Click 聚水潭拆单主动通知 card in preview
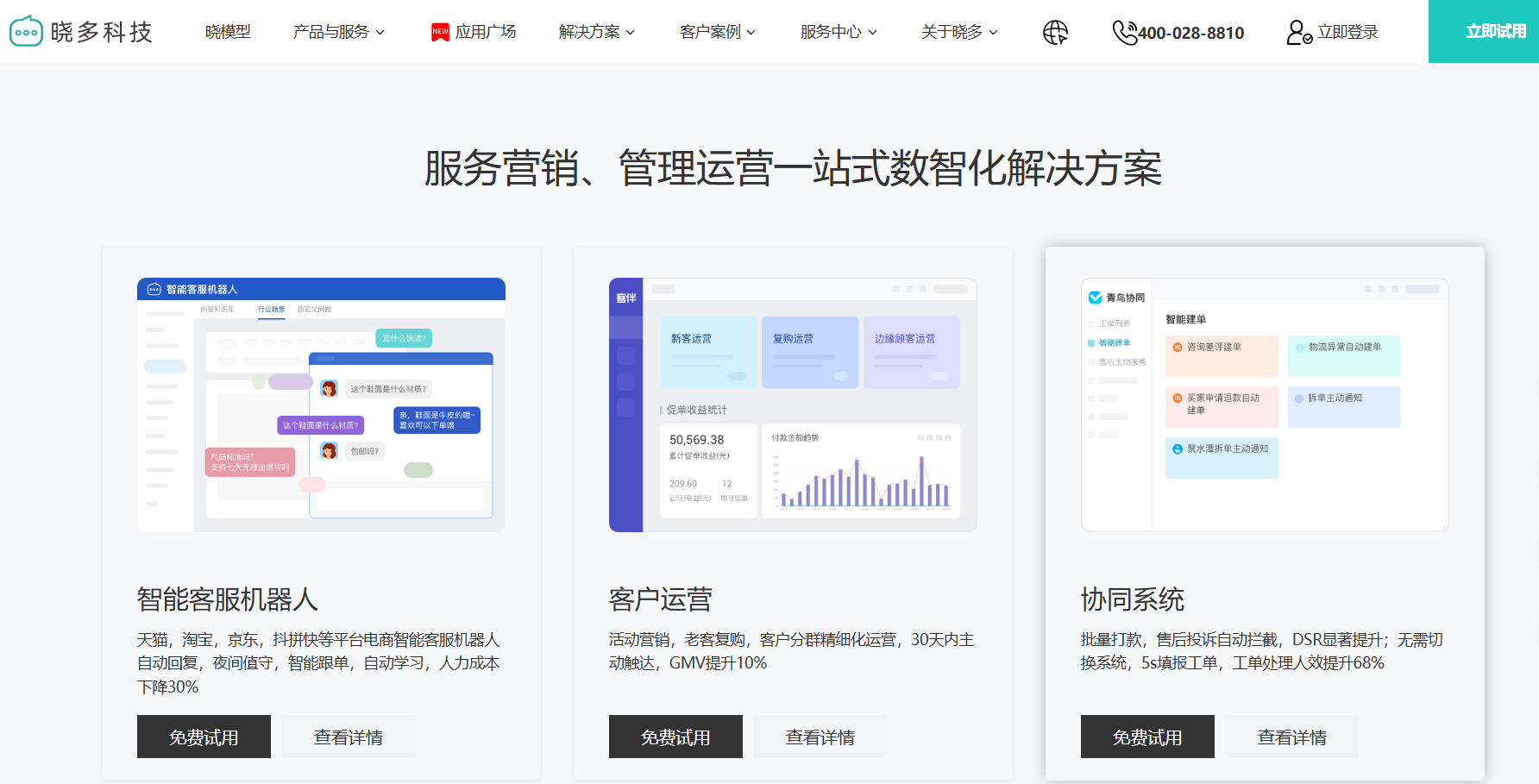 [x=1222, y=458]
